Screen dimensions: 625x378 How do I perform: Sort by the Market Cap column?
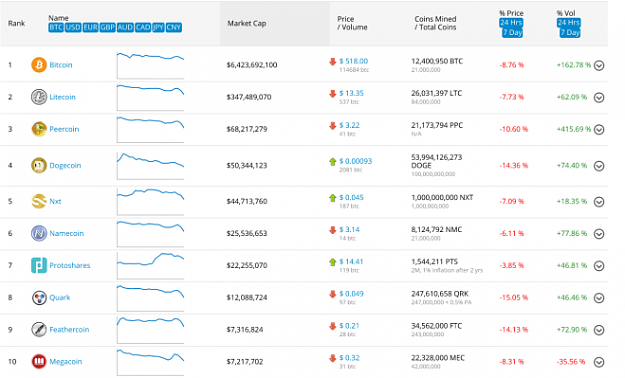[247, 23]
